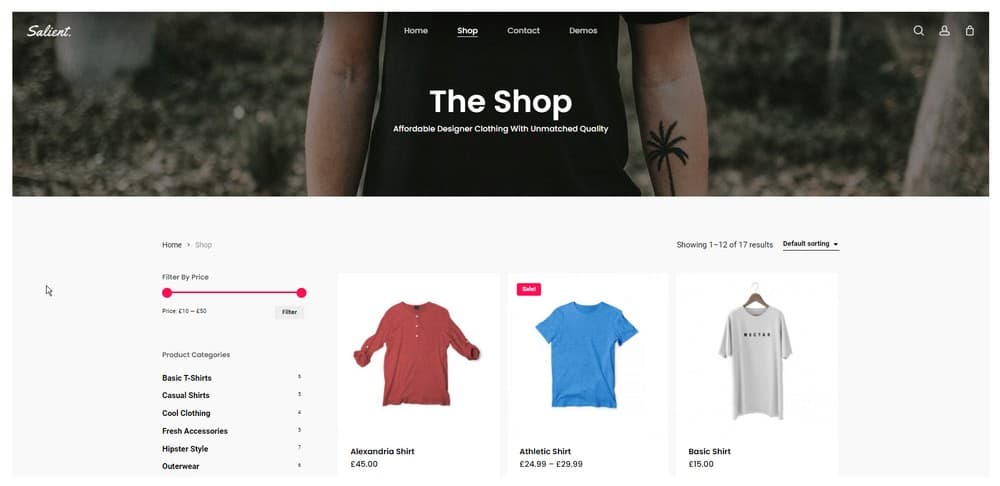Open the Hipster Style category
The width and height of the screenshot is (1000, 486).
pyautogui.click(x=185, y=449)
